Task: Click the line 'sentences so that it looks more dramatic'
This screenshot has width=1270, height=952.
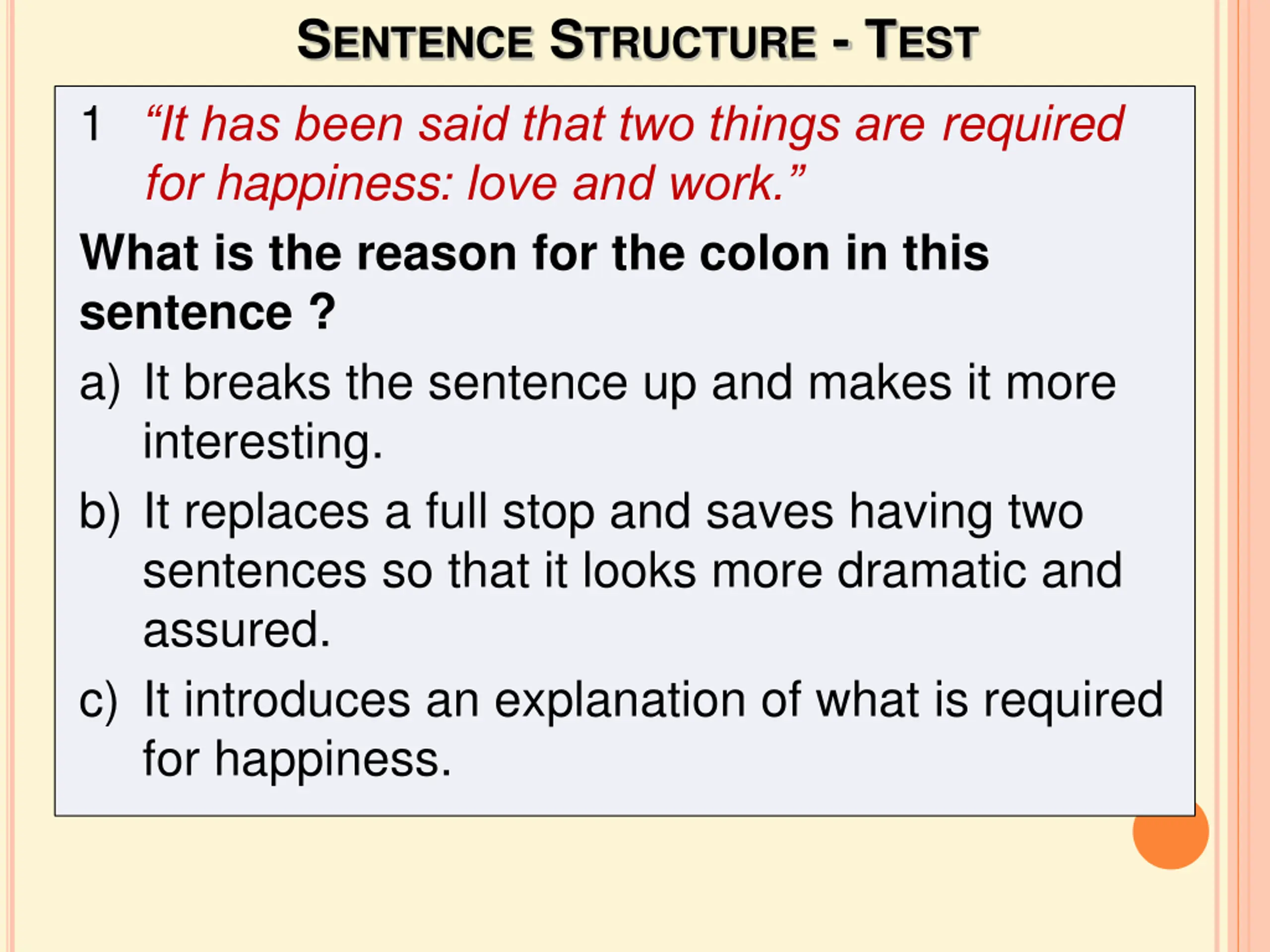Action: click(x=633, y=571)
